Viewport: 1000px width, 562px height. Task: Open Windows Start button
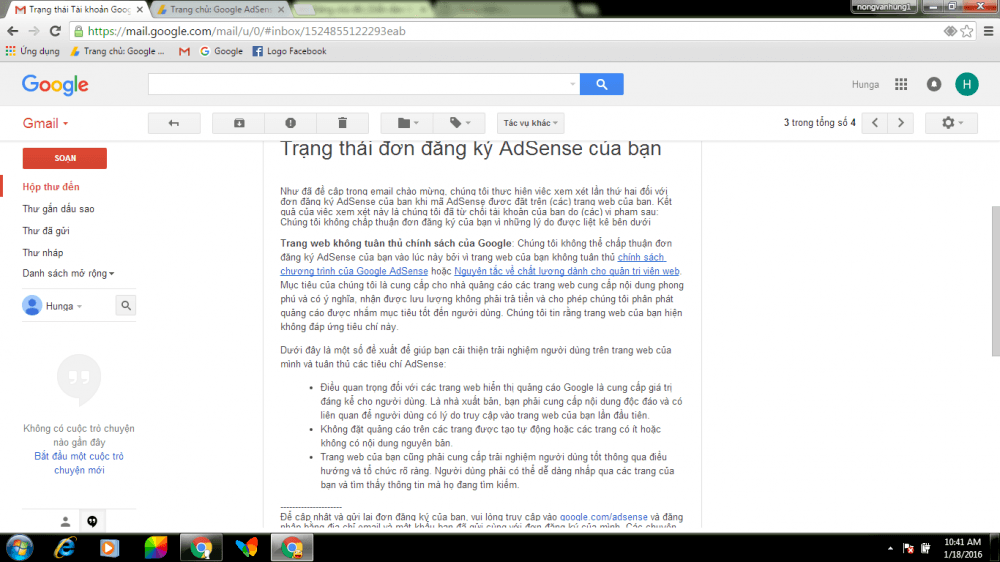pos(20,548)
